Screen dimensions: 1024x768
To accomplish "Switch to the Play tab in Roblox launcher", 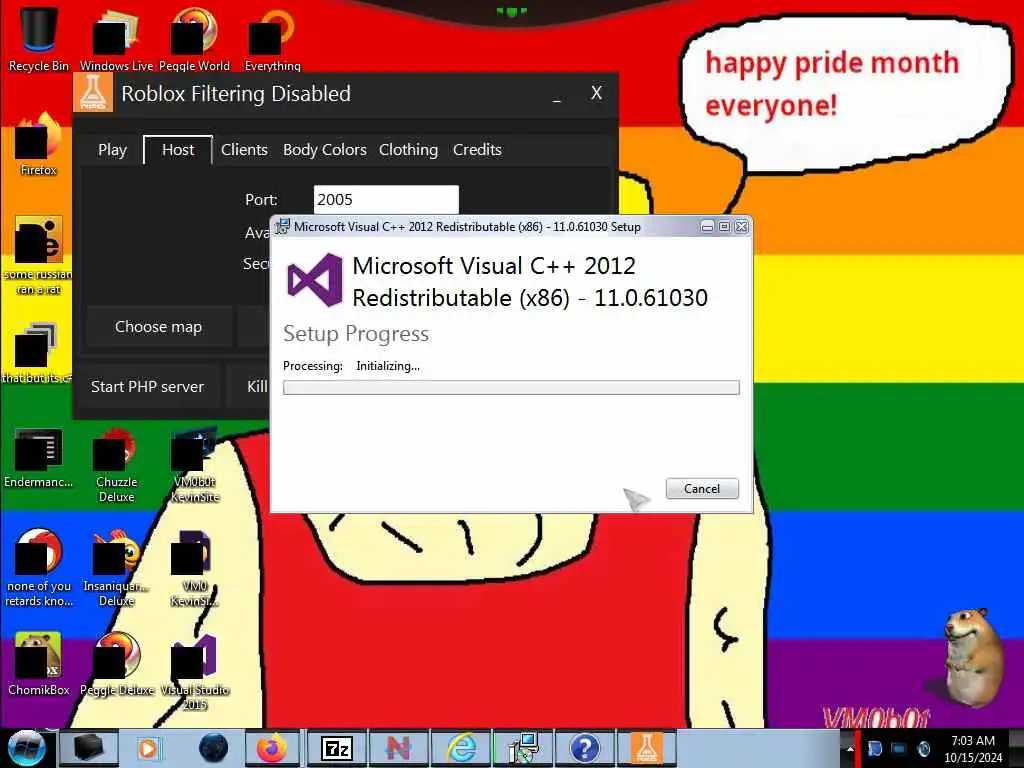I will tap(112, 150).
